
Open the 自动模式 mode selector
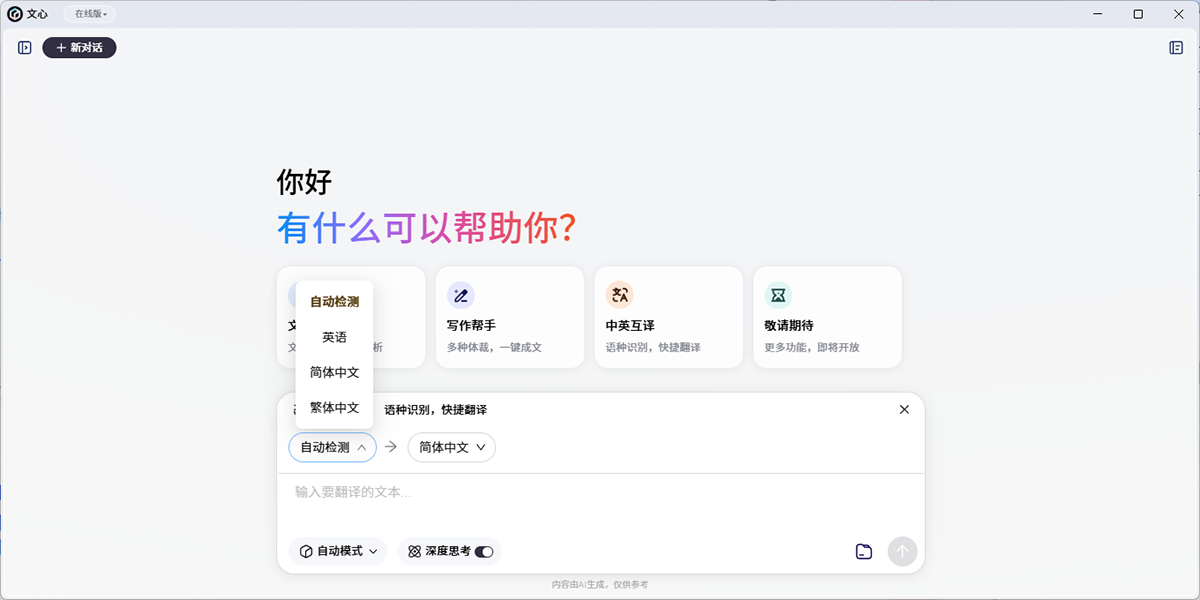pyautogui.click(x=338, y=551)
